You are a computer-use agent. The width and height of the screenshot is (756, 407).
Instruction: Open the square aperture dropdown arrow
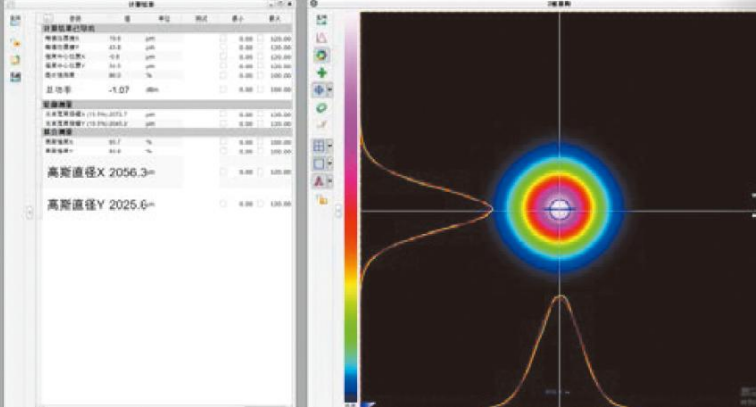[x=331, y=163]
